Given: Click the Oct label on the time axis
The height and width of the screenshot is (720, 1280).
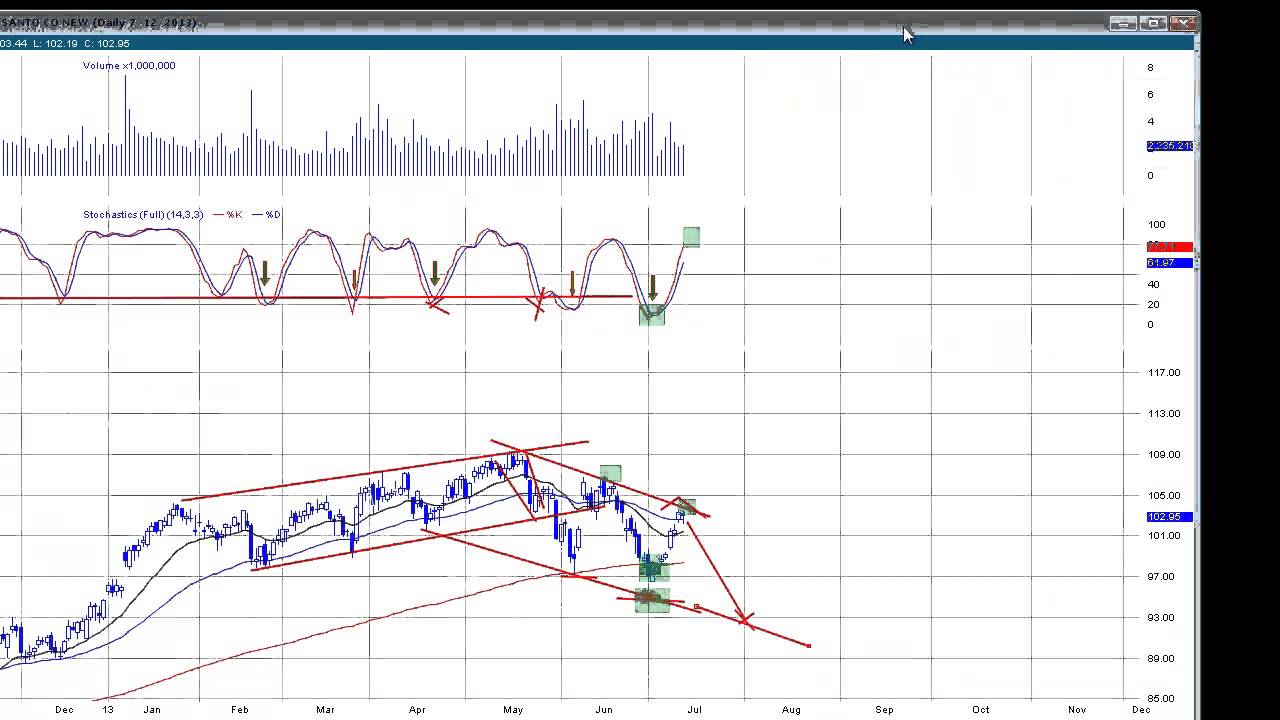Looking at the screenshot, I should point(981,710).
